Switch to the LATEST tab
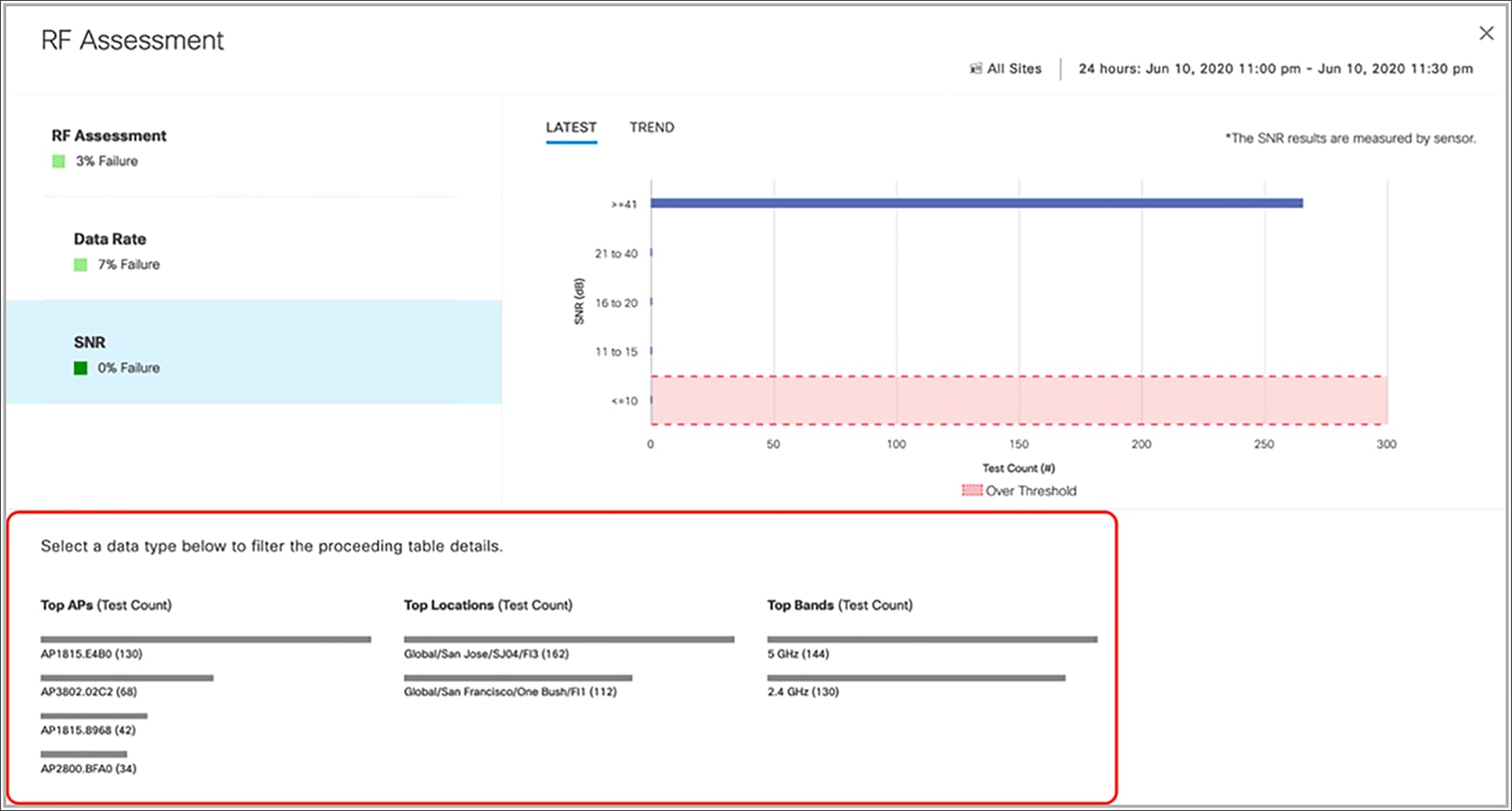Image resolution: width=1512 pixels, height=811 pixels. point(571,127)
